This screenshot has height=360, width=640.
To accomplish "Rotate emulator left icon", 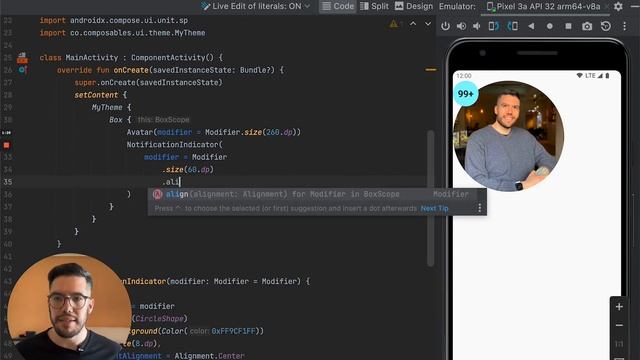I will (493, 26).
